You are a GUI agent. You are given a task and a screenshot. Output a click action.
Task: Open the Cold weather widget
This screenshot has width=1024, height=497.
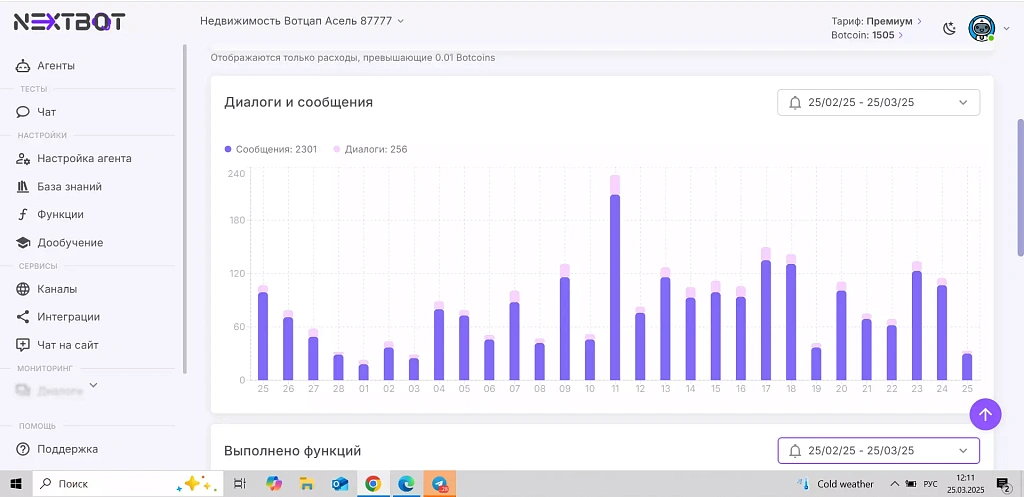pos(835,484)
